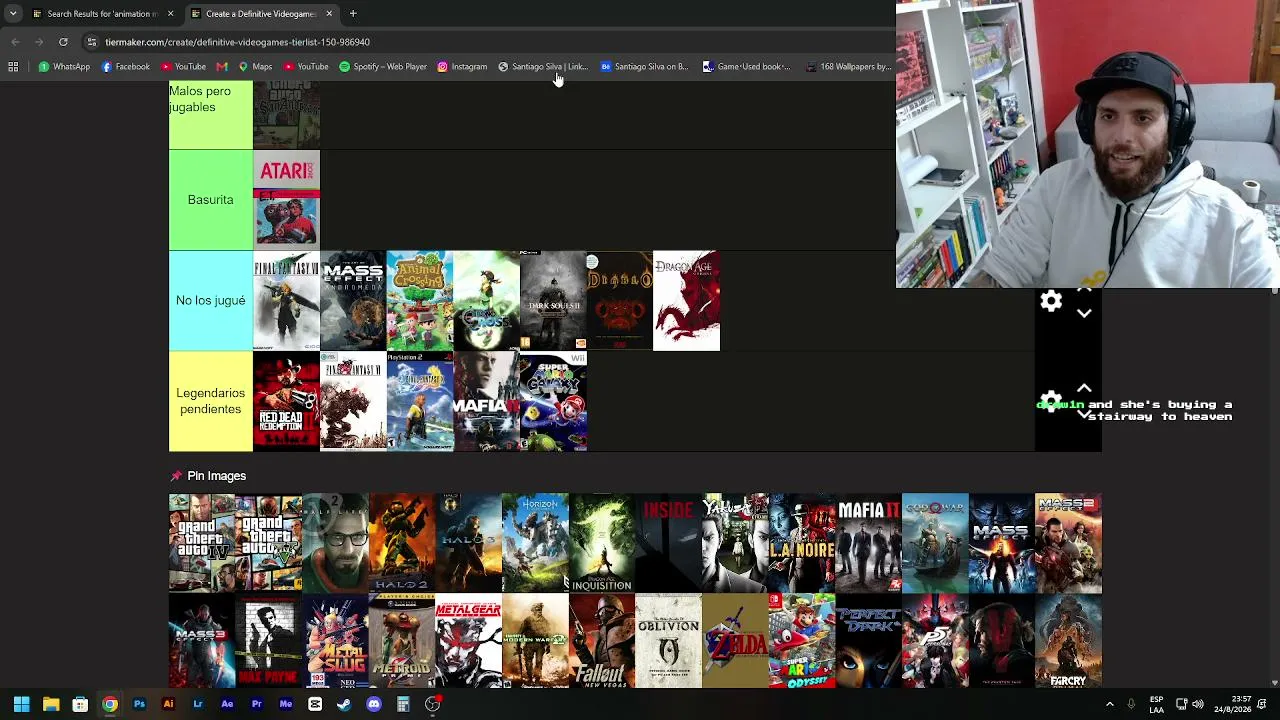This screenshot has height=720, width=1280.
Task: Launch Photoshop from the taskbar
Action: coord(139,705)
